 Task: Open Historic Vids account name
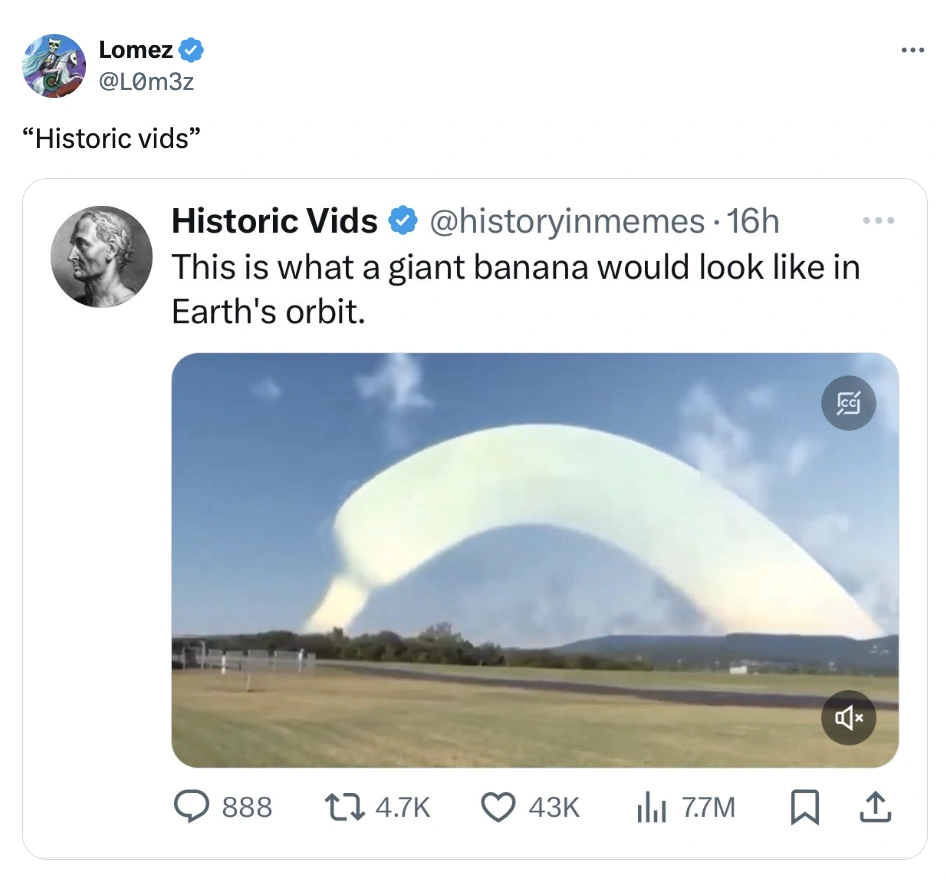click(x=274, y=221)
